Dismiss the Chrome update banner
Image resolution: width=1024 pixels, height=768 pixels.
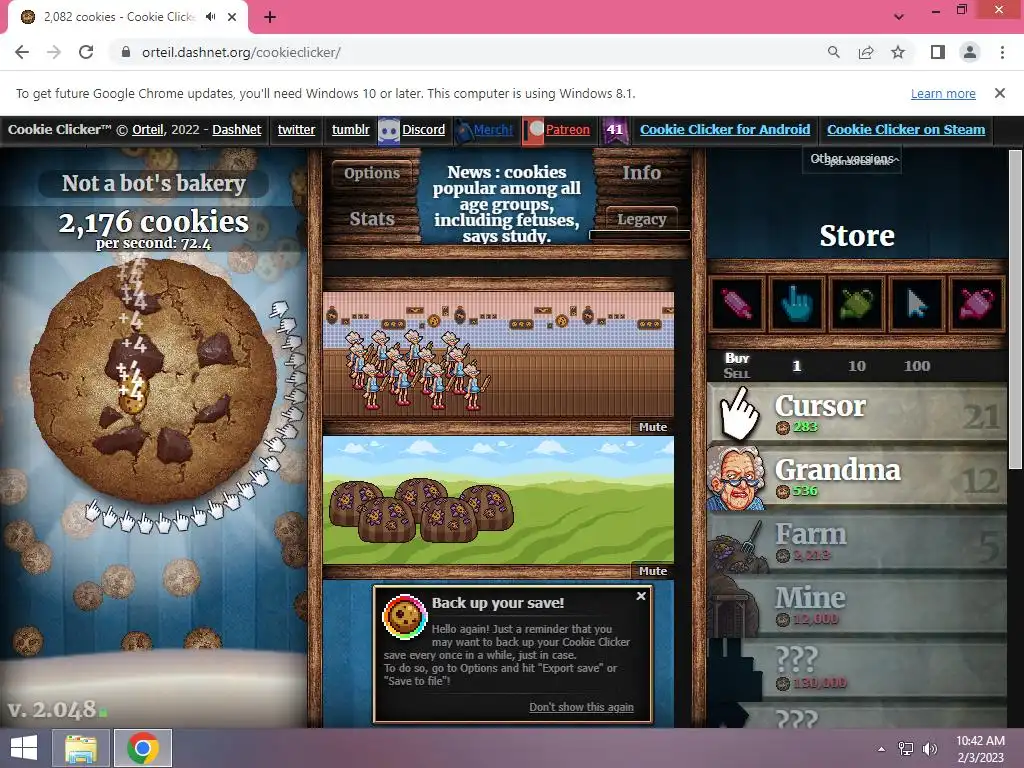coord(1000,93)
